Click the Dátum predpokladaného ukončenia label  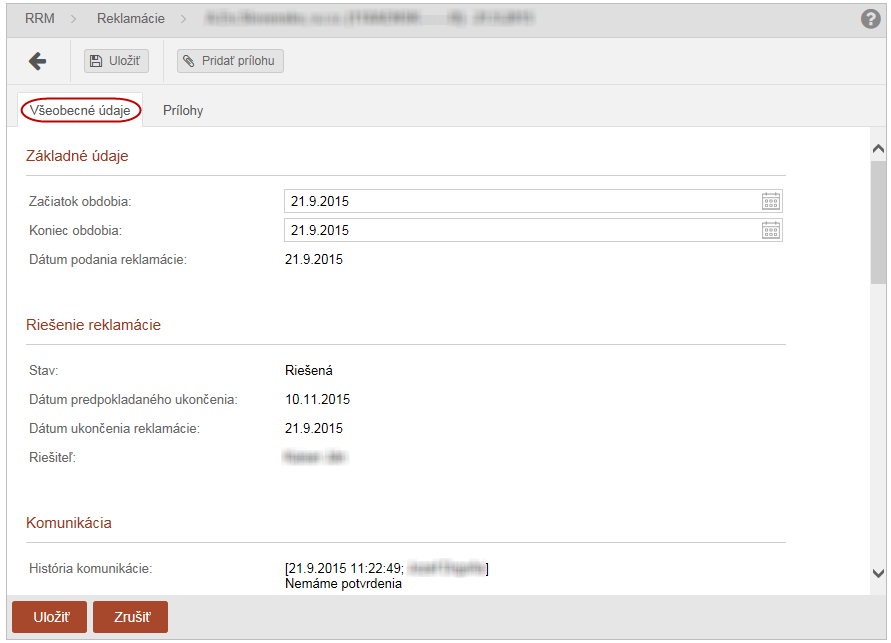(133, 399)
